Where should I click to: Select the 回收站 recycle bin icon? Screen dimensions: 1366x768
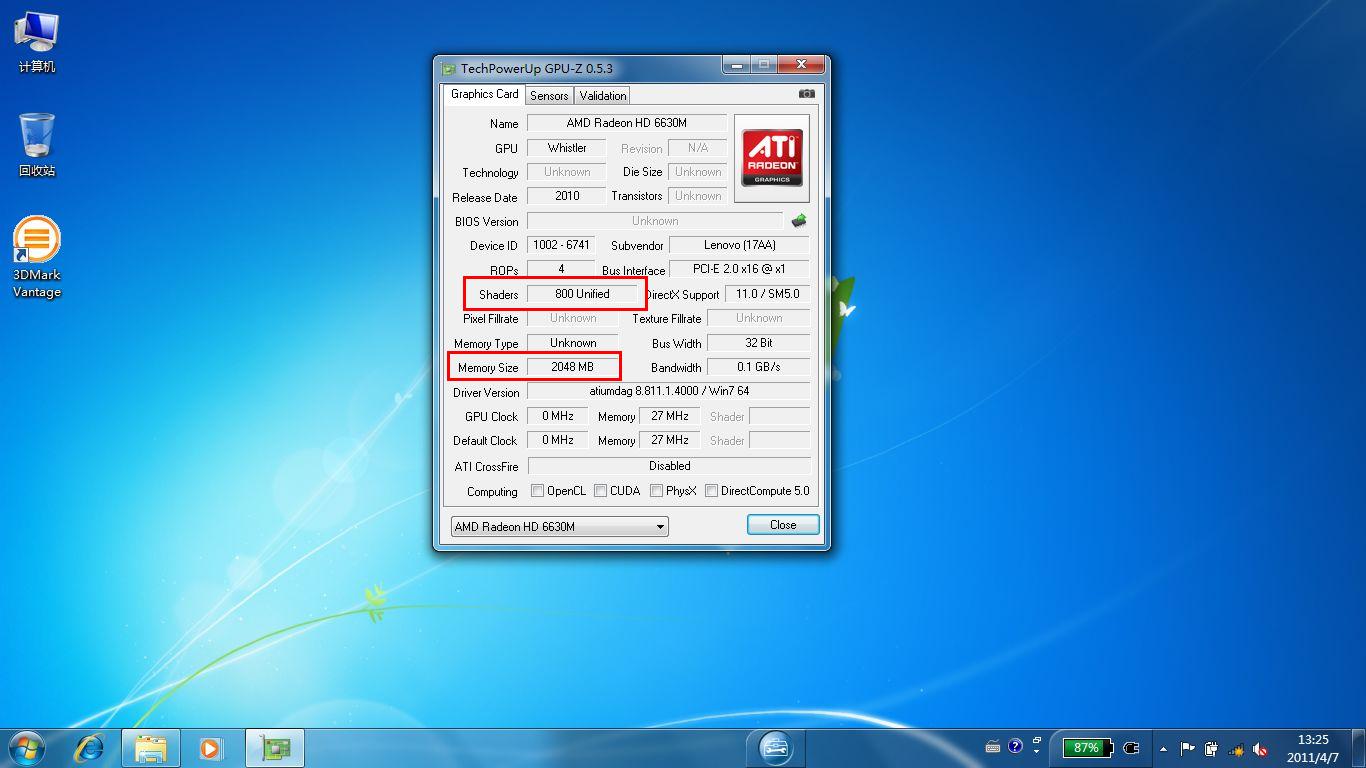[37, 145]
